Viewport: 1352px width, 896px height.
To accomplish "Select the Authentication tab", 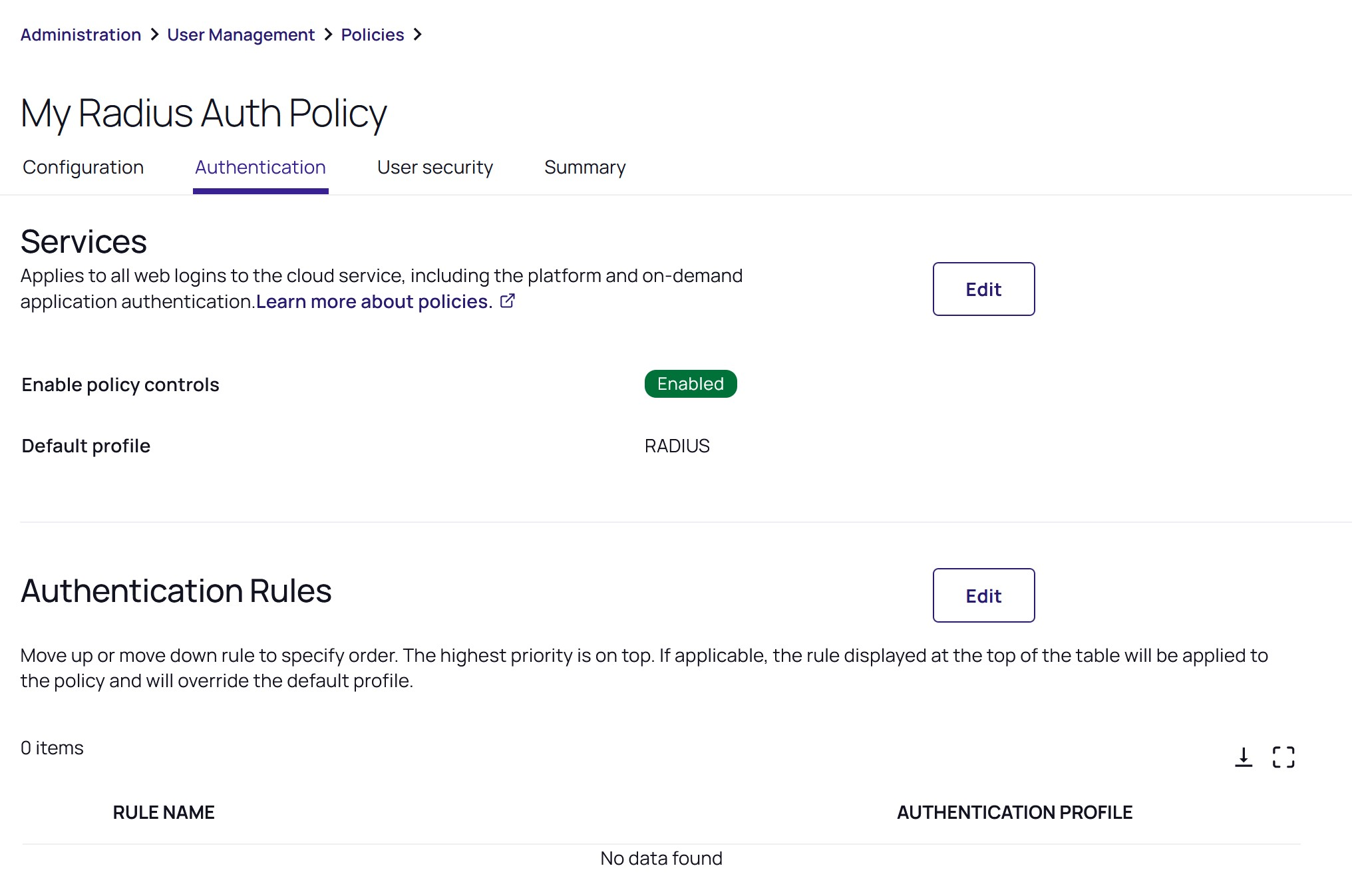I will (x=260, y=168).
